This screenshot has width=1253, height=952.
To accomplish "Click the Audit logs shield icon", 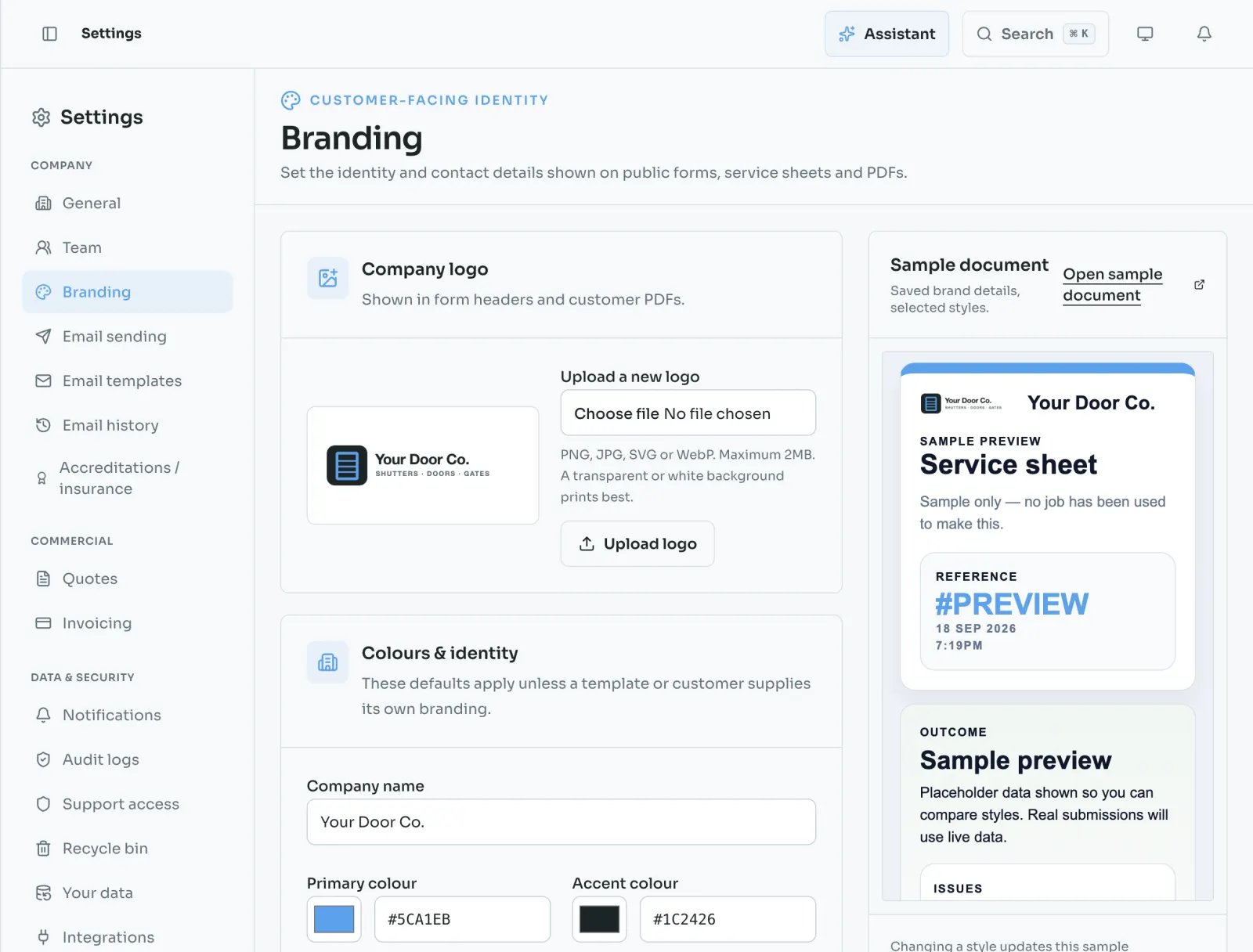I will pos(43,760).
